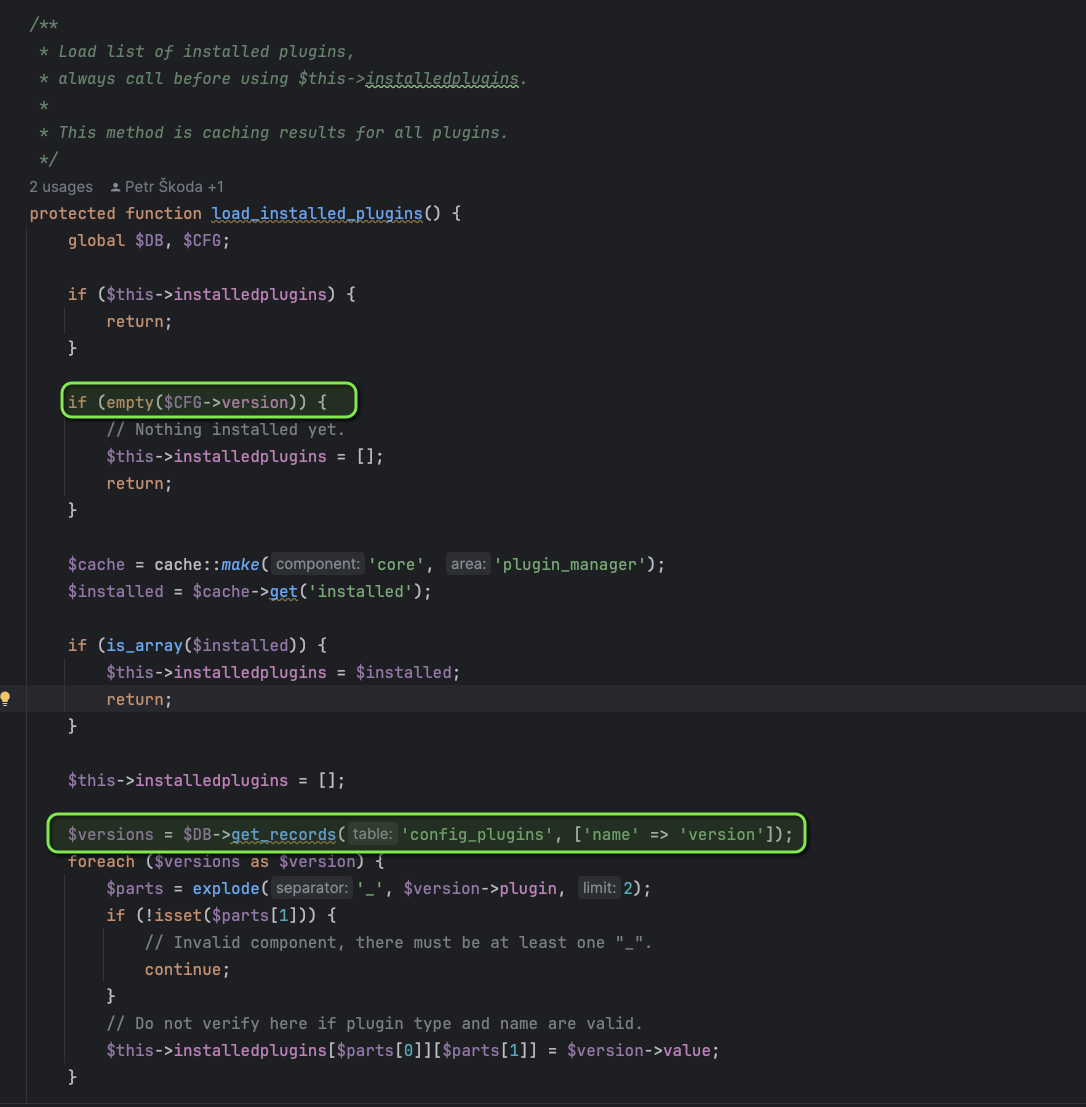
Task: Click the '// Nothing installed yet.' comment
Action: click(225, 429)
